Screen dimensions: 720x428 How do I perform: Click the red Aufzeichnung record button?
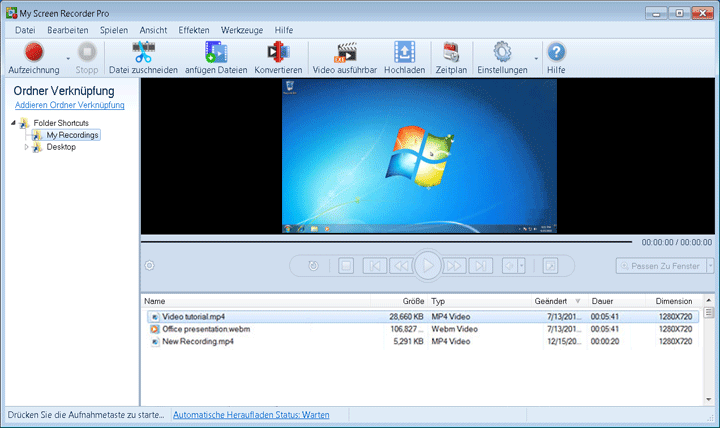coord(33,53)
